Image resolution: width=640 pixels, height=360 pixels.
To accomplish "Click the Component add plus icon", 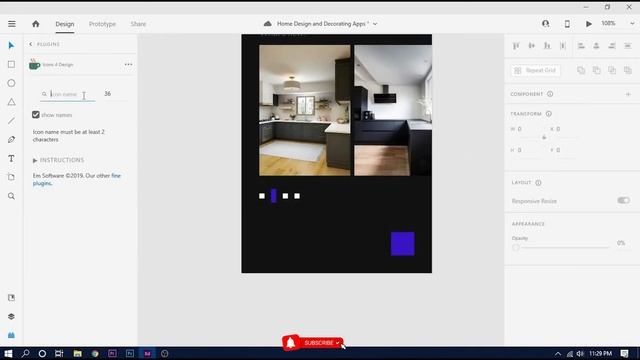I will click(x=628, y=94).
